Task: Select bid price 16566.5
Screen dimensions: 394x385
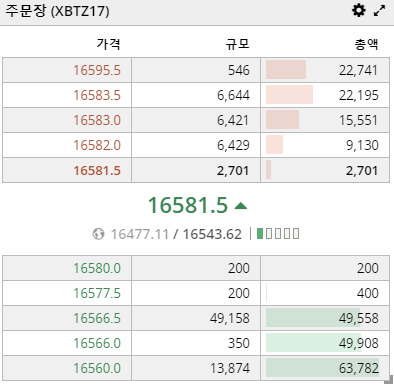Action: click(x=97, y=318)
